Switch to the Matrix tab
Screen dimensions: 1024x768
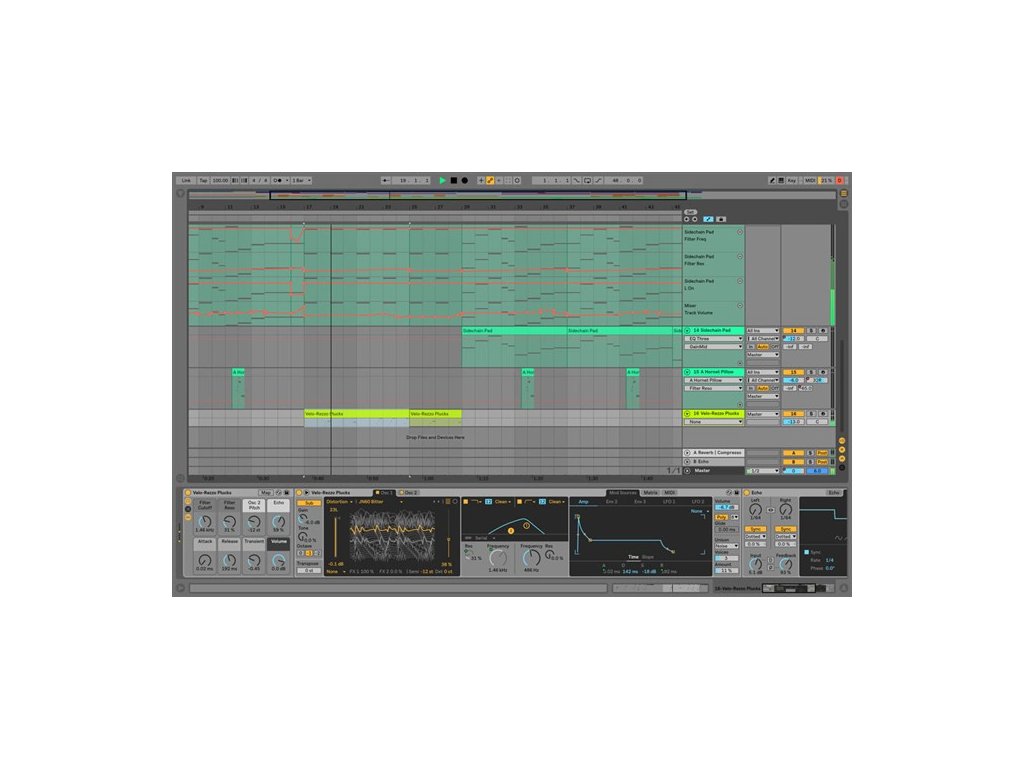click(650, 492)
